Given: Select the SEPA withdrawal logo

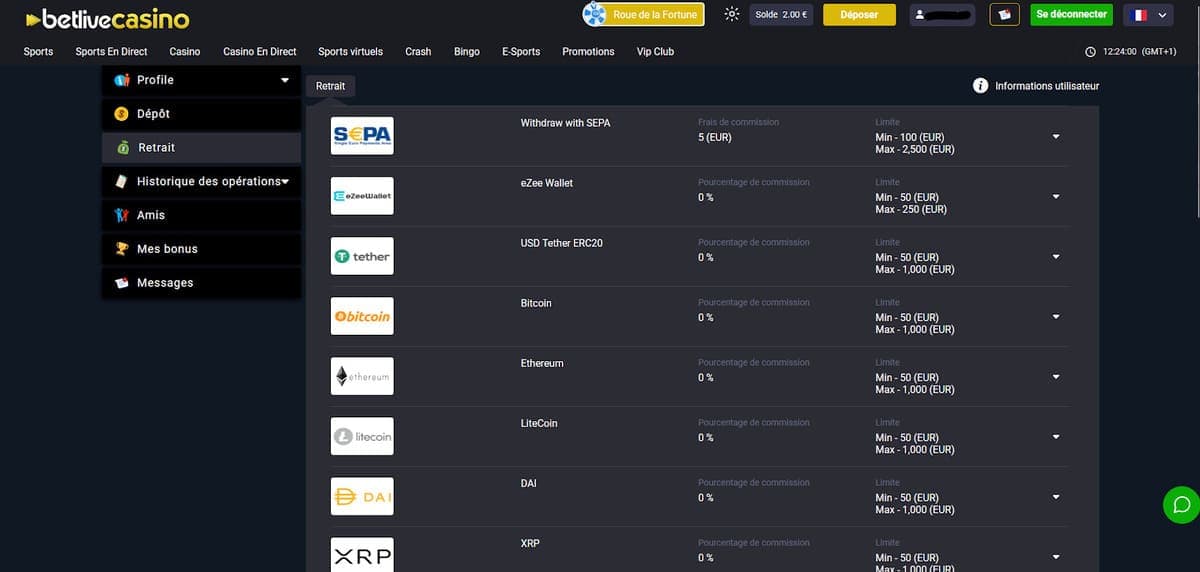Looking at the screenshot, I should pos(362,136).
